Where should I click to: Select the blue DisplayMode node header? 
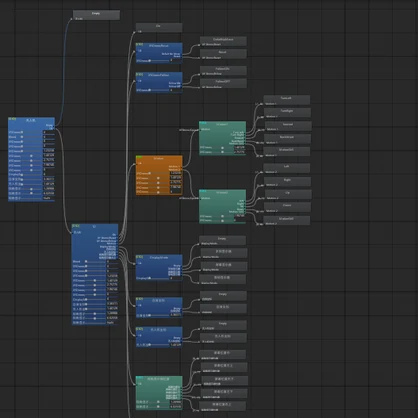[159, 257]
